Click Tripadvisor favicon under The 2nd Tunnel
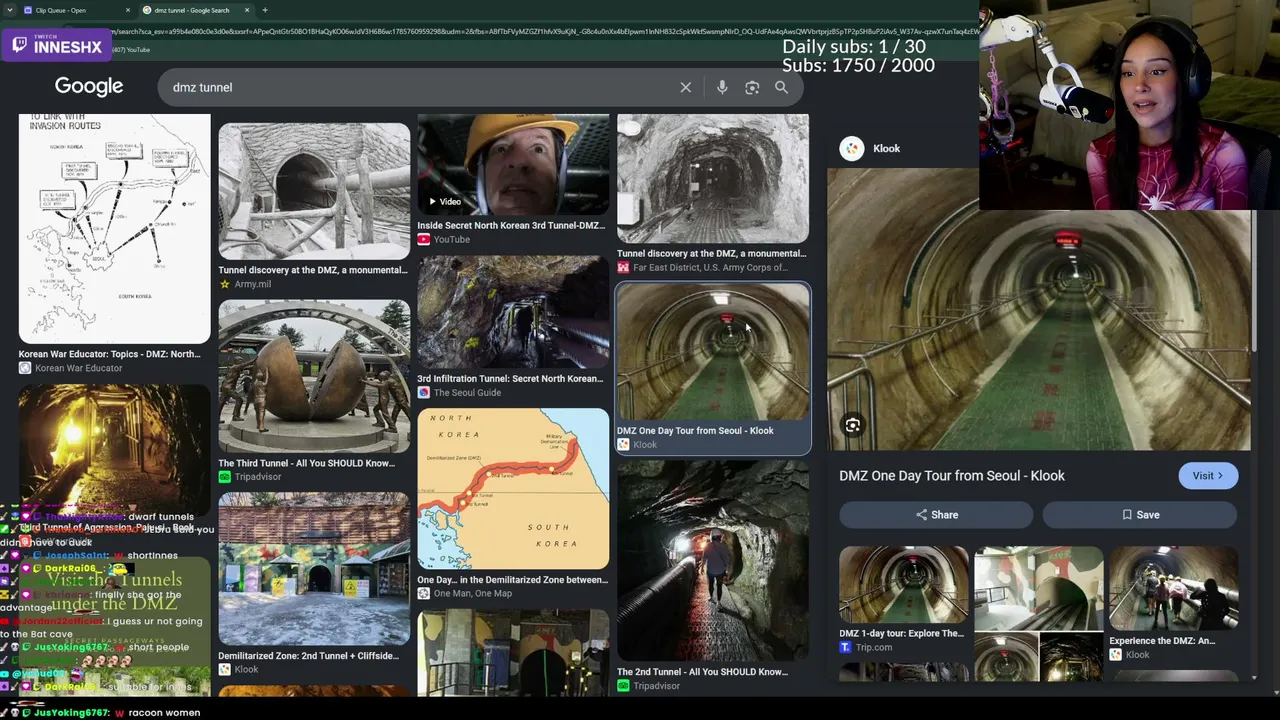 [x=624, y=686]
